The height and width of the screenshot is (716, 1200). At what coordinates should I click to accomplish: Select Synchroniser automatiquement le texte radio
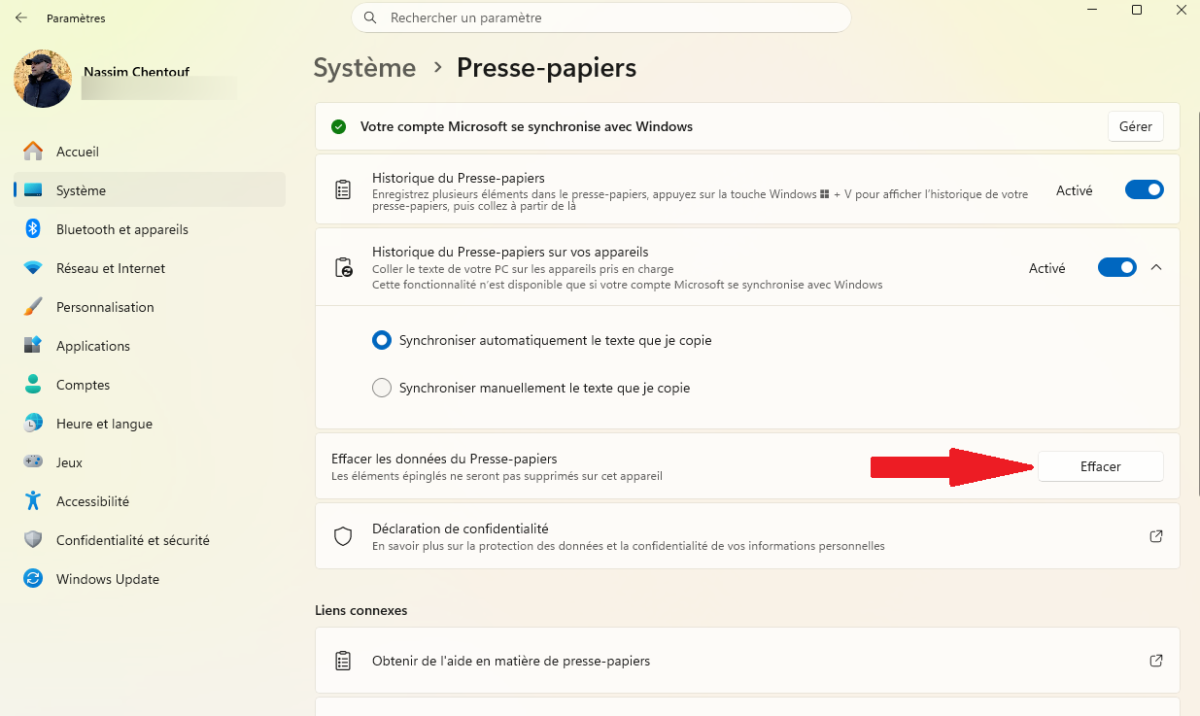click(381, 340)
